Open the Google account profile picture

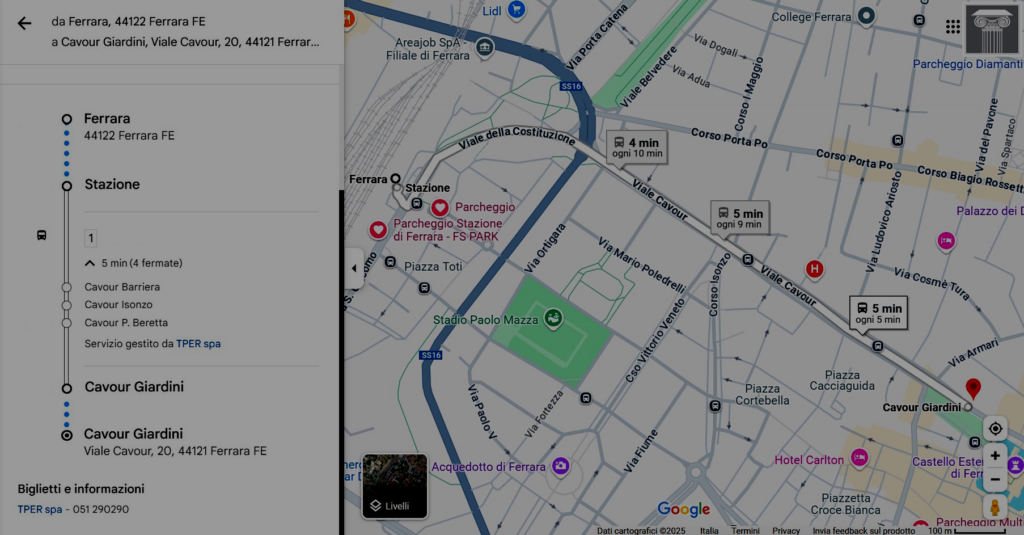991,29
